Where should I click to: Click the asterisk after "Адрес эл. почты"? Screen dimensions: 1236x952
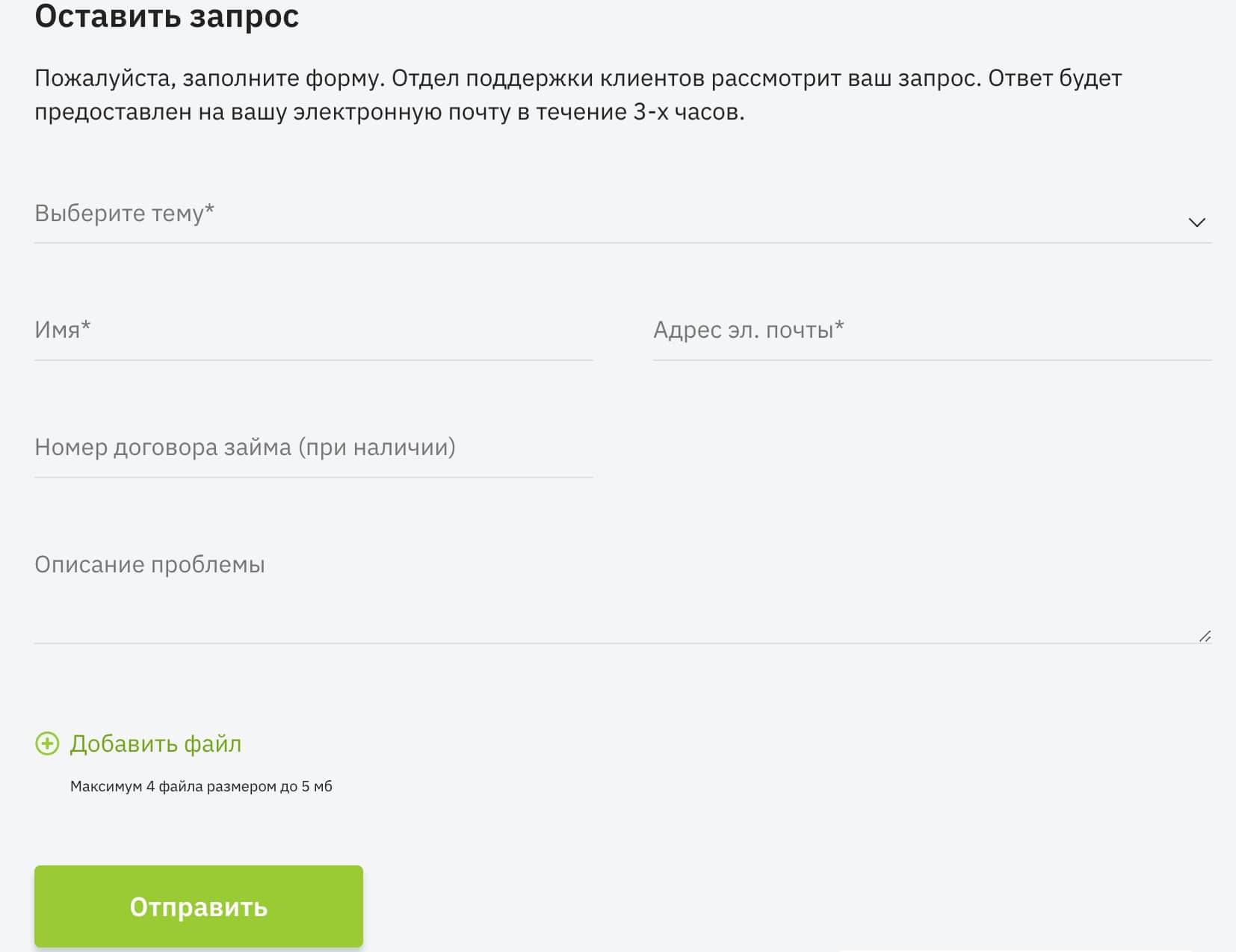tap(839, 325)
